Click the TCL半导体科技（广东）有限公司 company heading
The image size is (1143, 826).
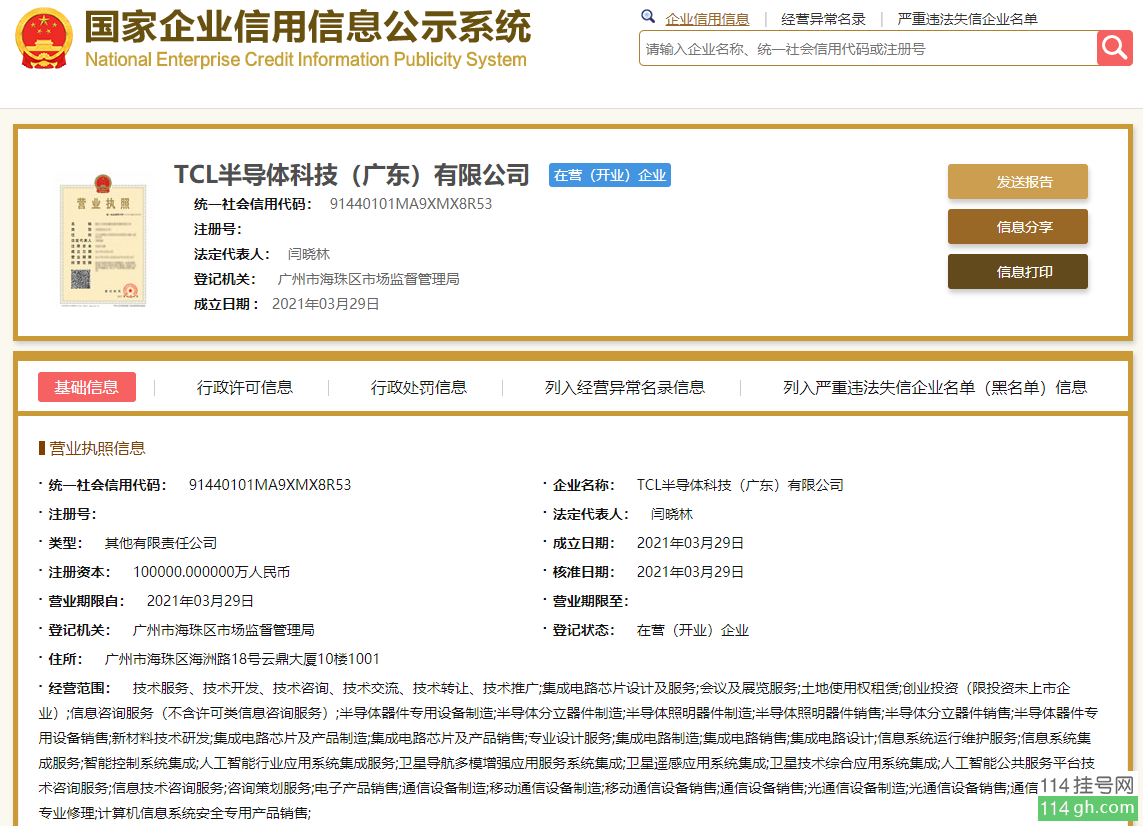pos(352,175)
